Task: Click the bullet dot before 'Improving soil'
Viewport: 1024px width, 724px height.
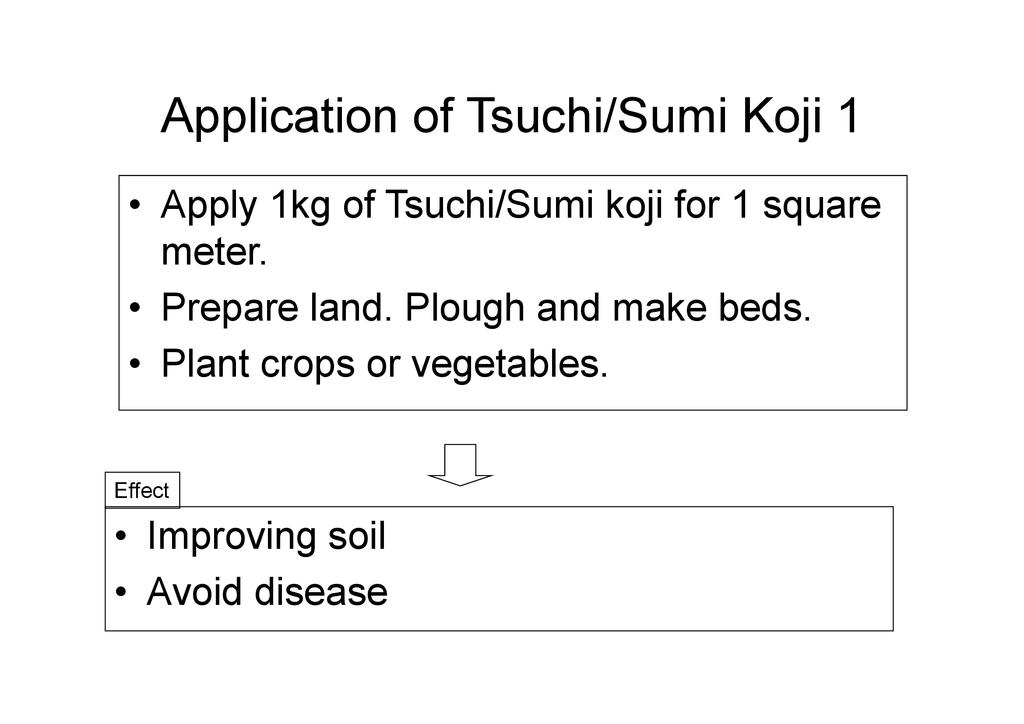Action: (x=121, y=538)
